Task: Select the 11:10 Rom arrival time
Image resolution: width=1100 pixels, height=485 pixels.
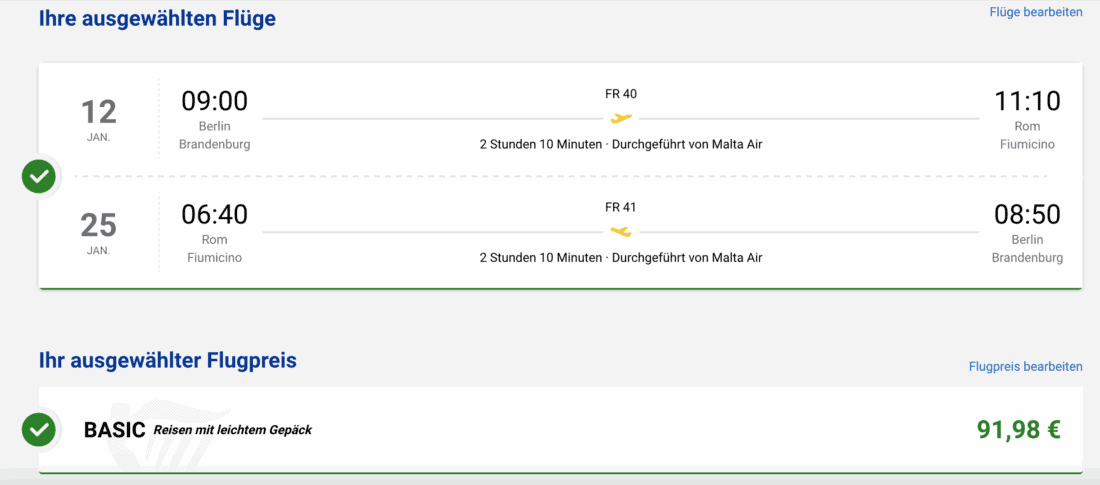Action: click(1027, 101)
